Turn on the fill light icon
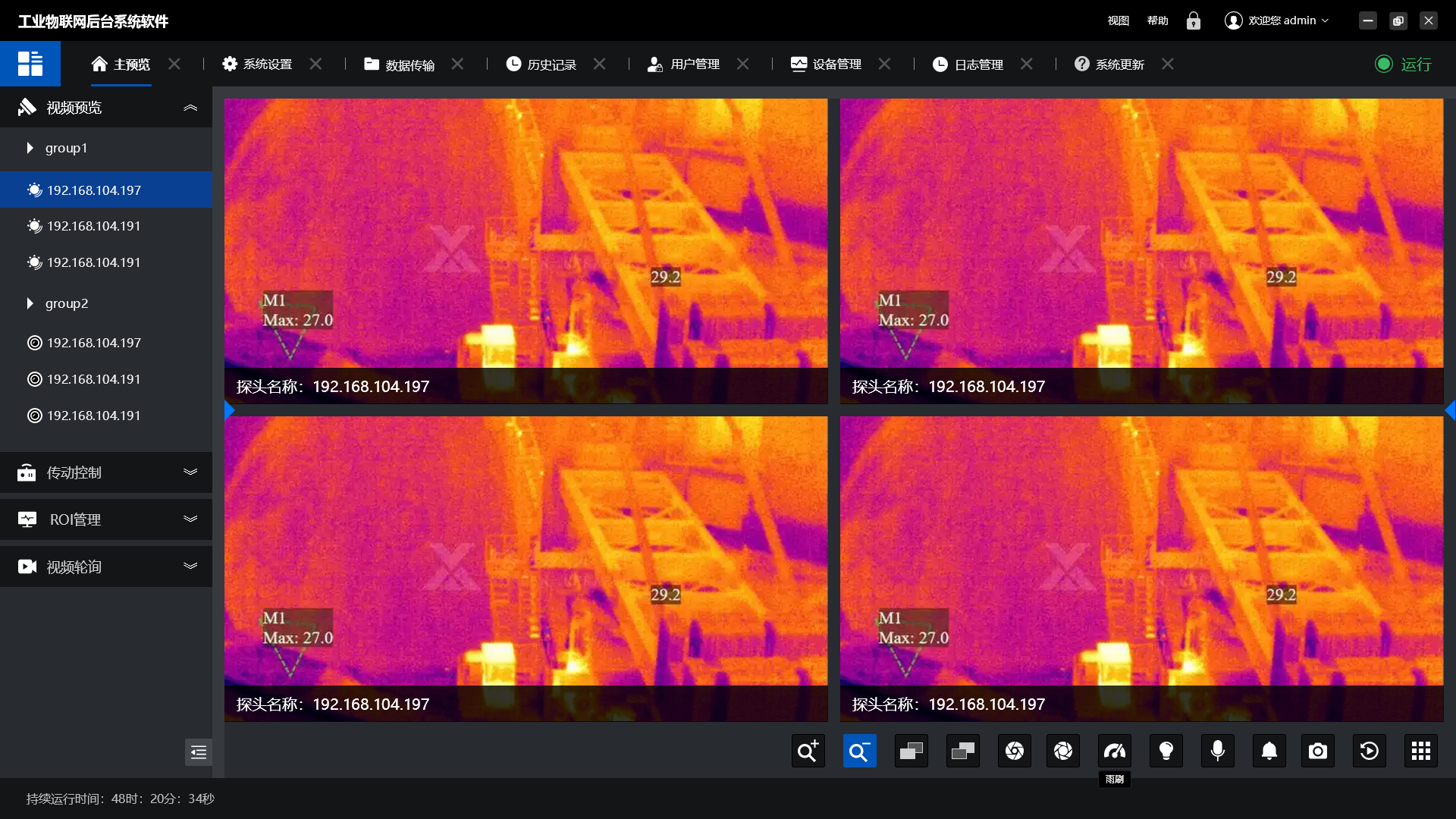The height and width of the screenshot is (819, 1456). [1166, 751]
